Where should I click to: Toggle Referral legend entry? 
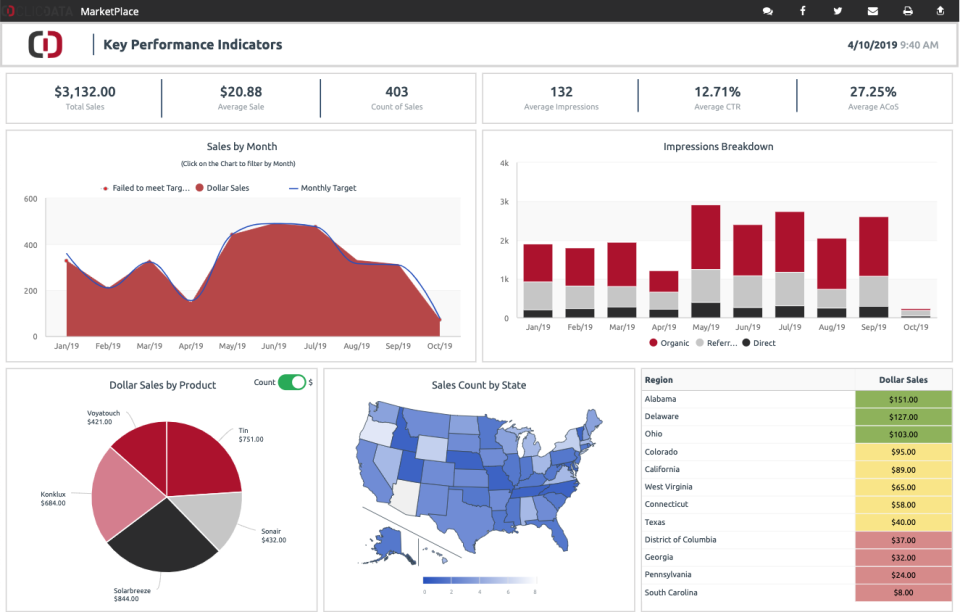point(717,343)
